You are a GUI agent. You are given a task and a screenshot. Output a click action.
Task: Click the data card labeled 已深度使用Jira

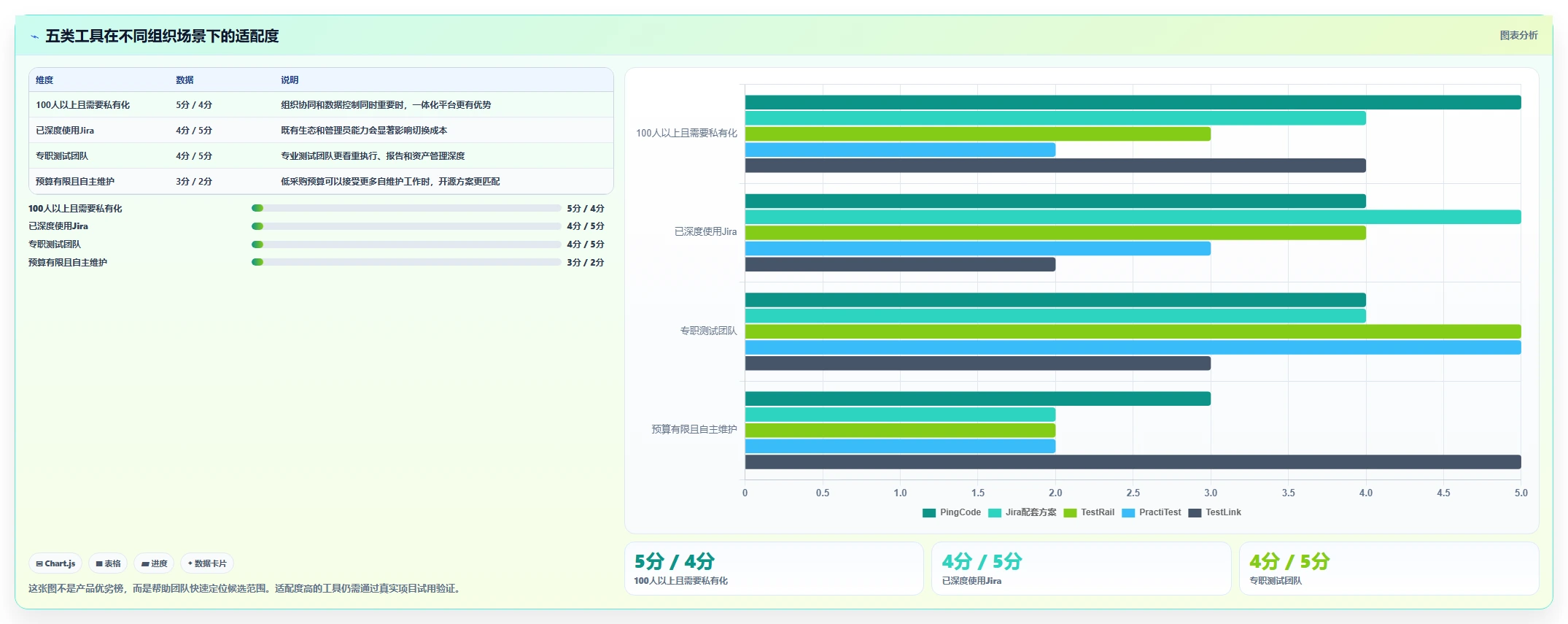coord(1082,569)
